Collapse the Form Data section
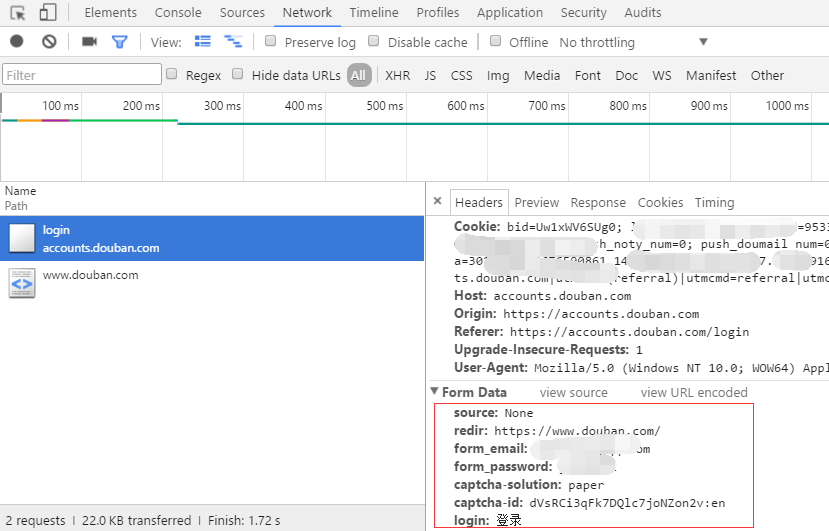The image size is (829, 531). (x=434, y=392)
